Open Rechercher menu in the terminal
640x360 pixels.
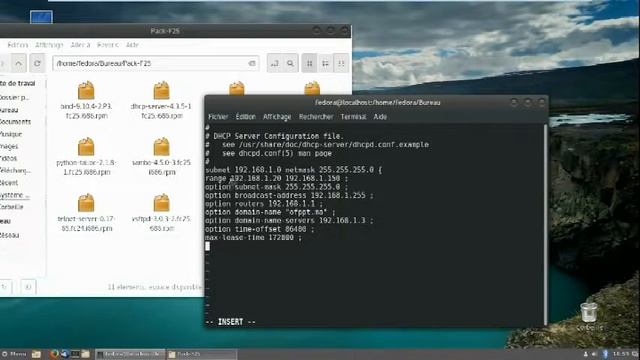pos(316,117)
